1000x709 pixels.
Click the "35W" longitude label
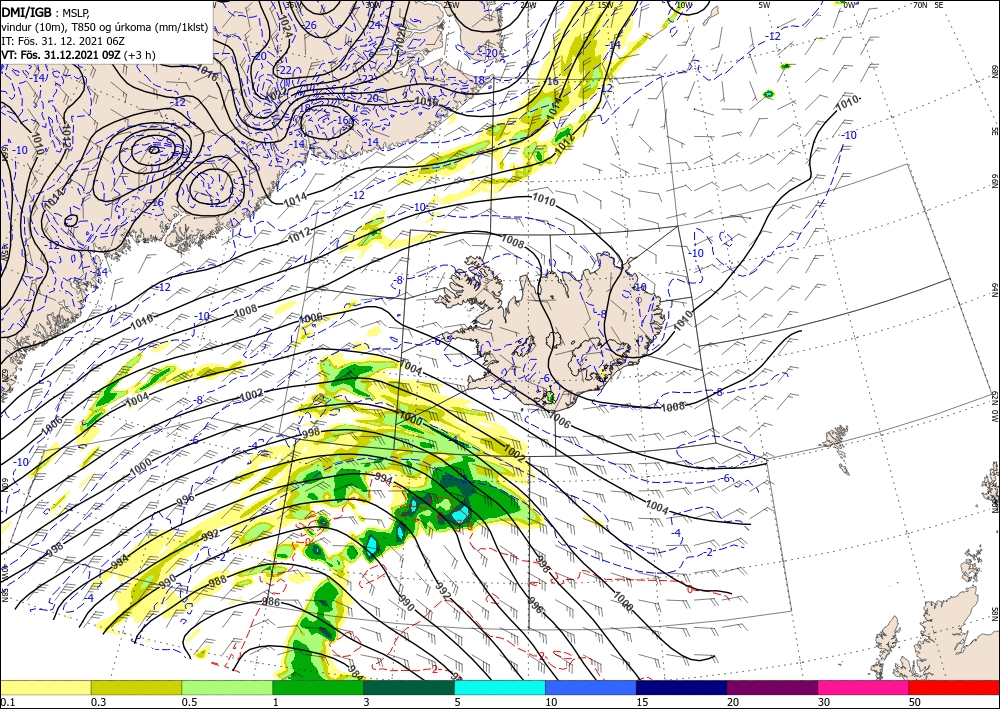[293, 4]
